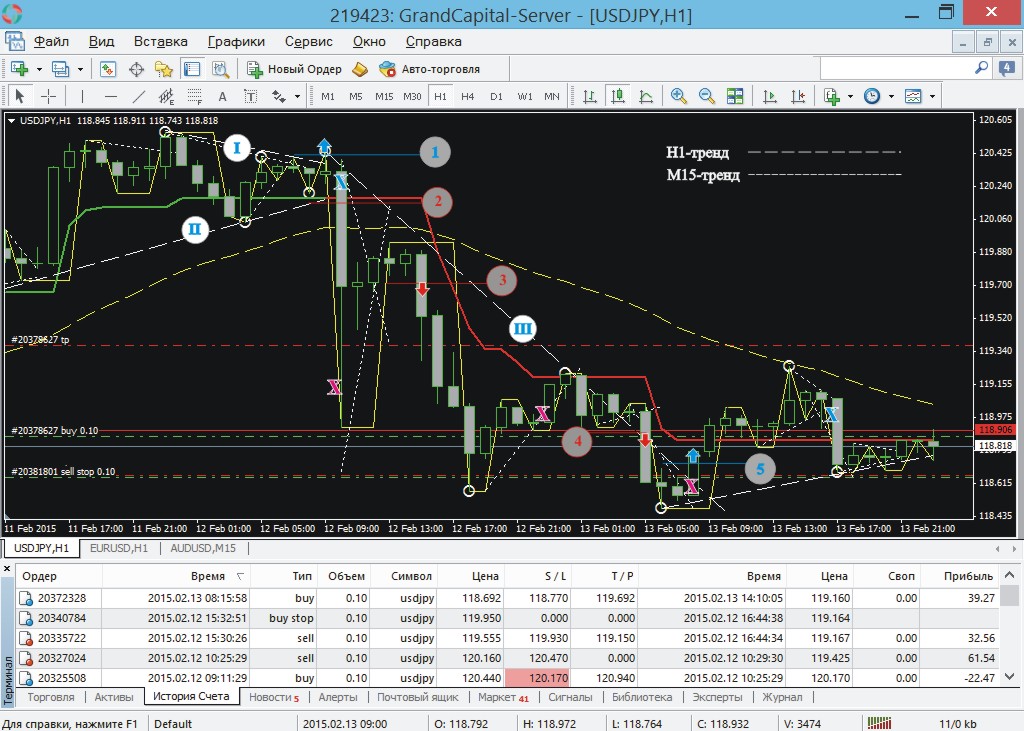Open the Файл menu
The height and width of the screenshot is (731, 1024).
[x=52, y=42]
